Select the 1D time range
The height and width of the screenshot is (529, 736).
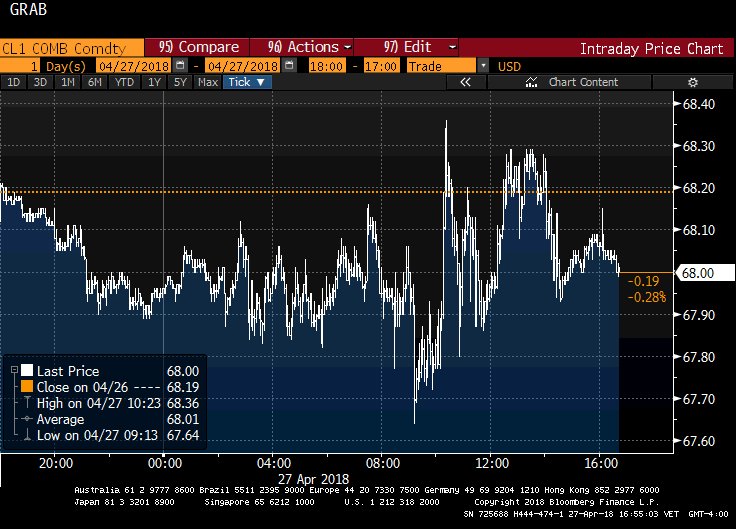(x=14, y=82)
